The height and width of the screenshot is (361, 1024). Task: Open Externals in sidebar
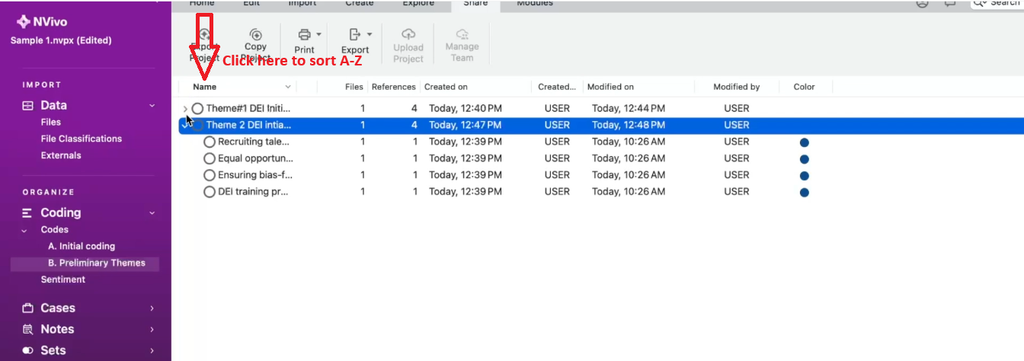61,155
